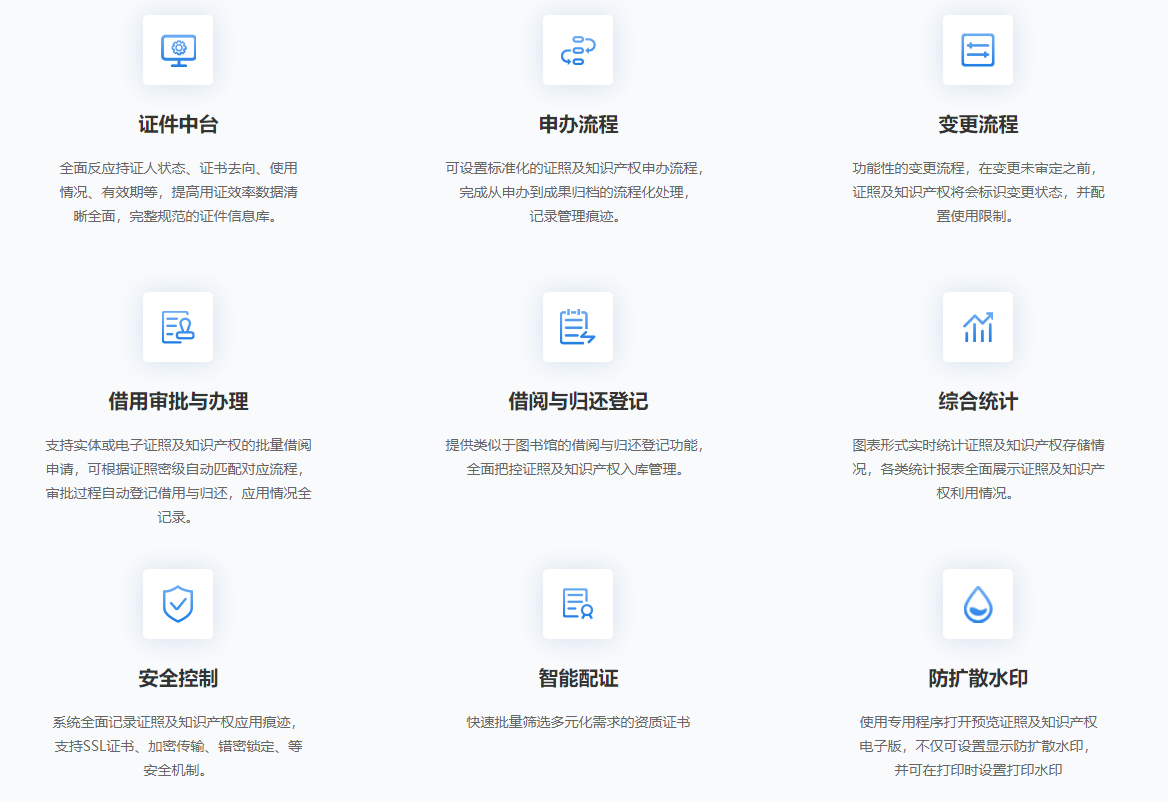The image size is (1168, 802).
Task: Open the 综合统计 heading
Action: (978, 402)
